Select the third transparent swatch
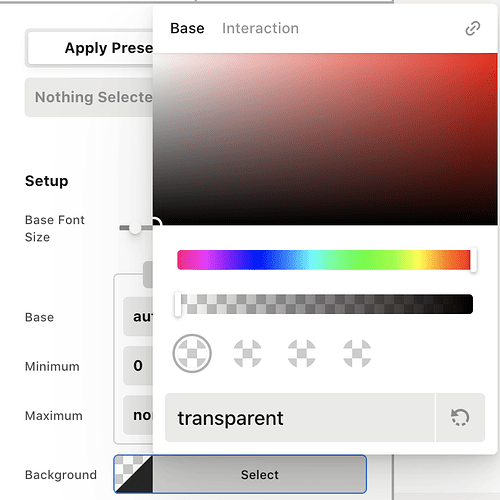The image size is (500, 500). pos(302,353)
